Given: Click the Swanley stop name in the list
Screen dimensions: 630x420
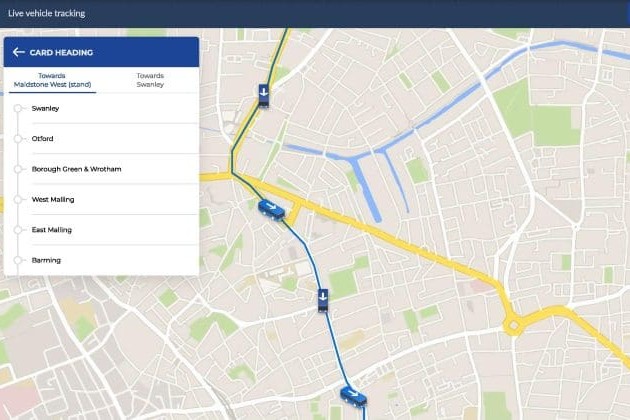Looking at the screenshot, I should coord(45,109).
